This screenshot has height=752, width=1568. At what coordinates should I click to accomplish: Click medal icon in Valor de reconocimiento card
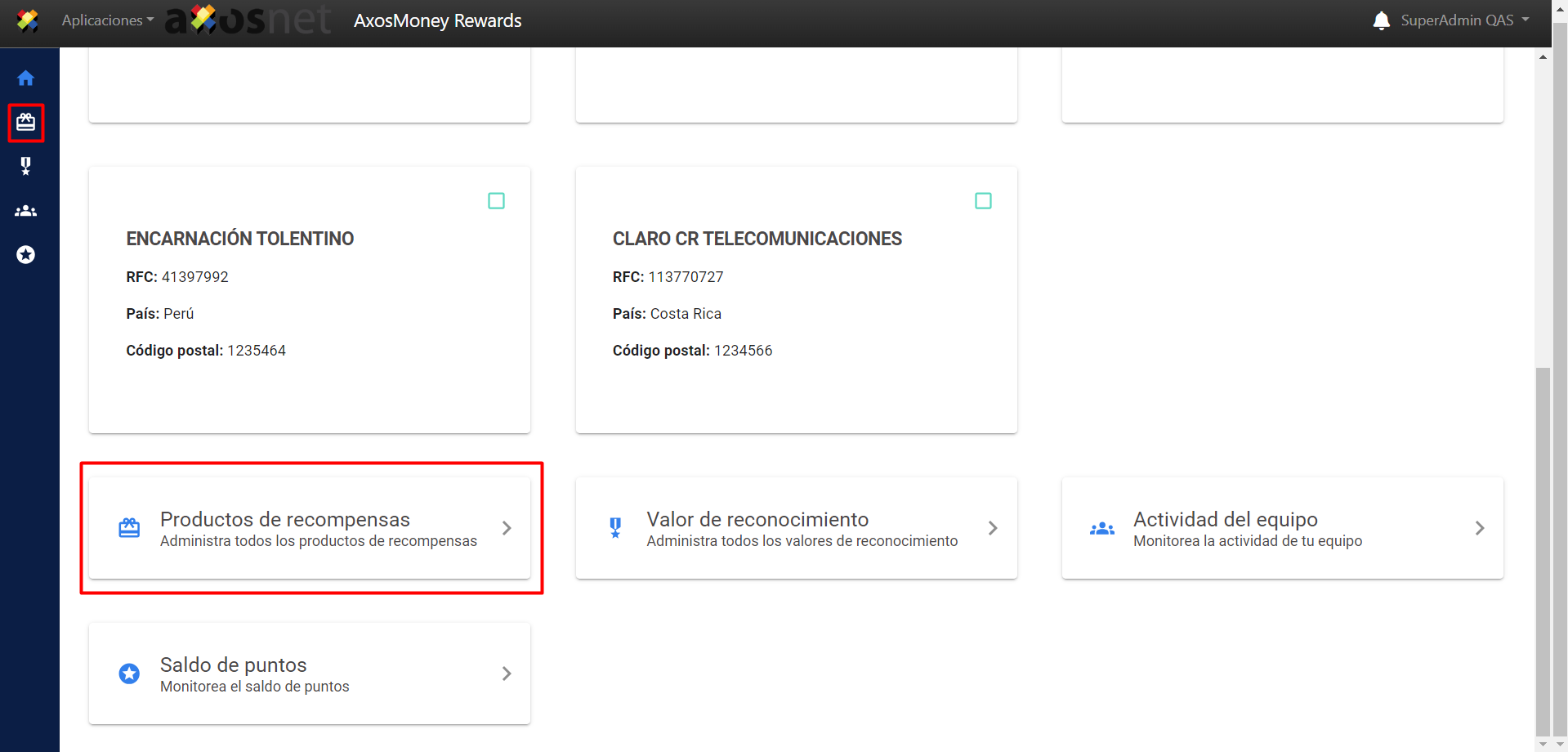point(615,528)
